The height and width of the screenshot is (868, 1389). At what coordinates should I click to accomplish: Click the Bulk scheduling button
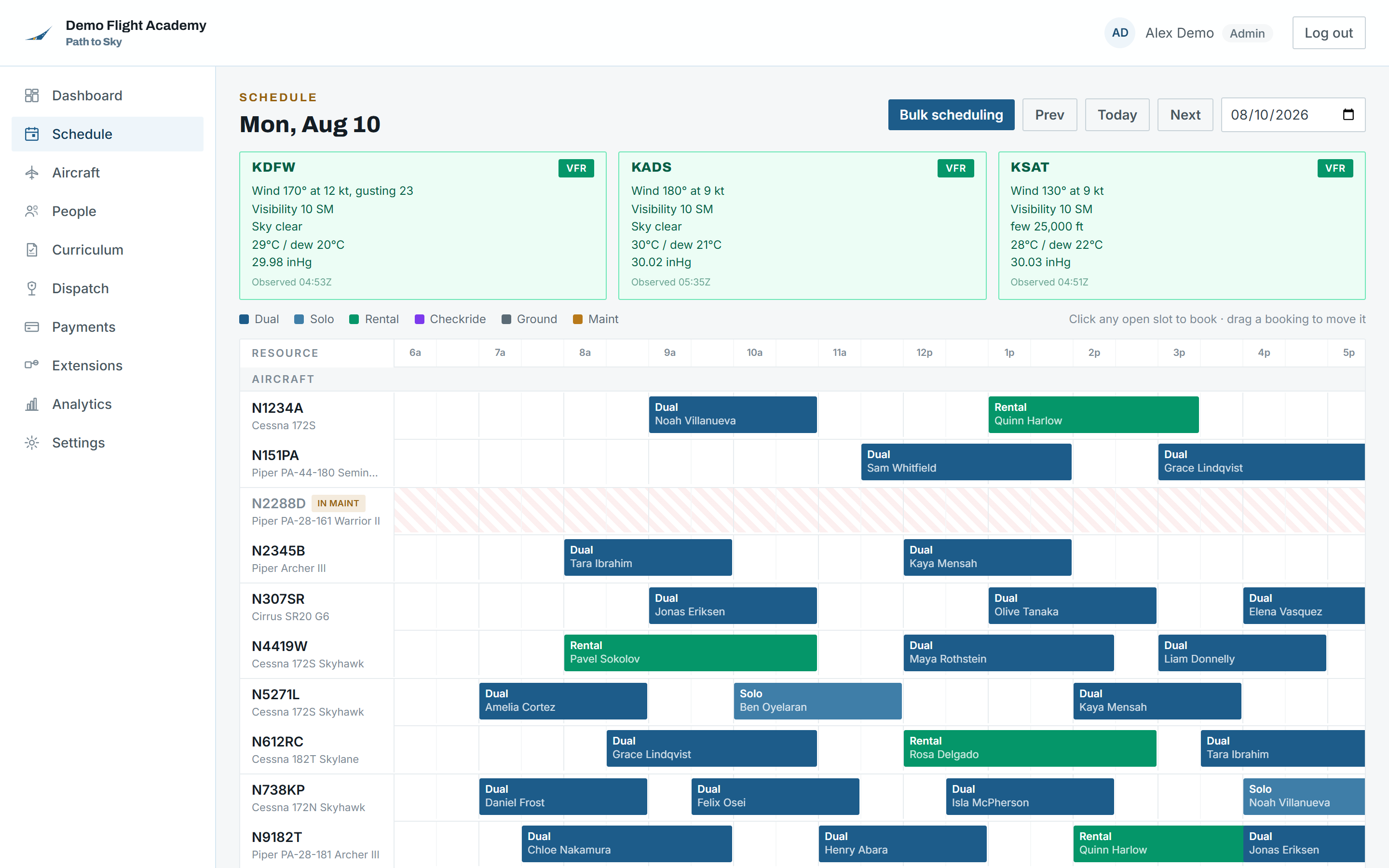[x=951, y=115]
